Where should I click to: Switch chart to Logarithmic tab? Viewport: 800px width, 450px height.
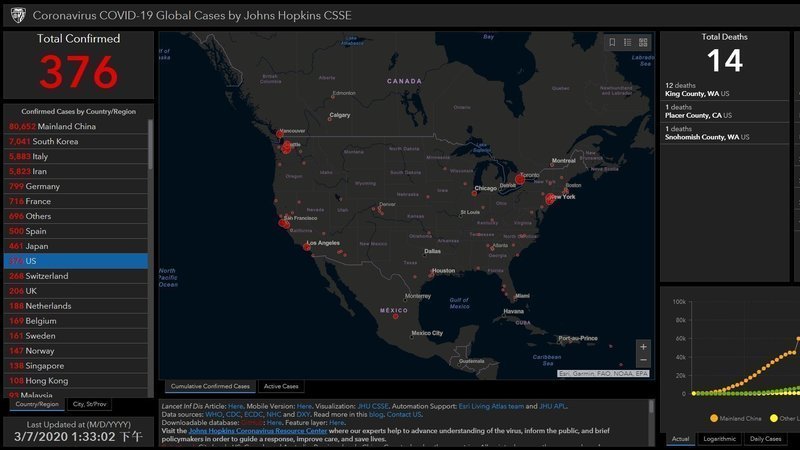pos(719,439)
